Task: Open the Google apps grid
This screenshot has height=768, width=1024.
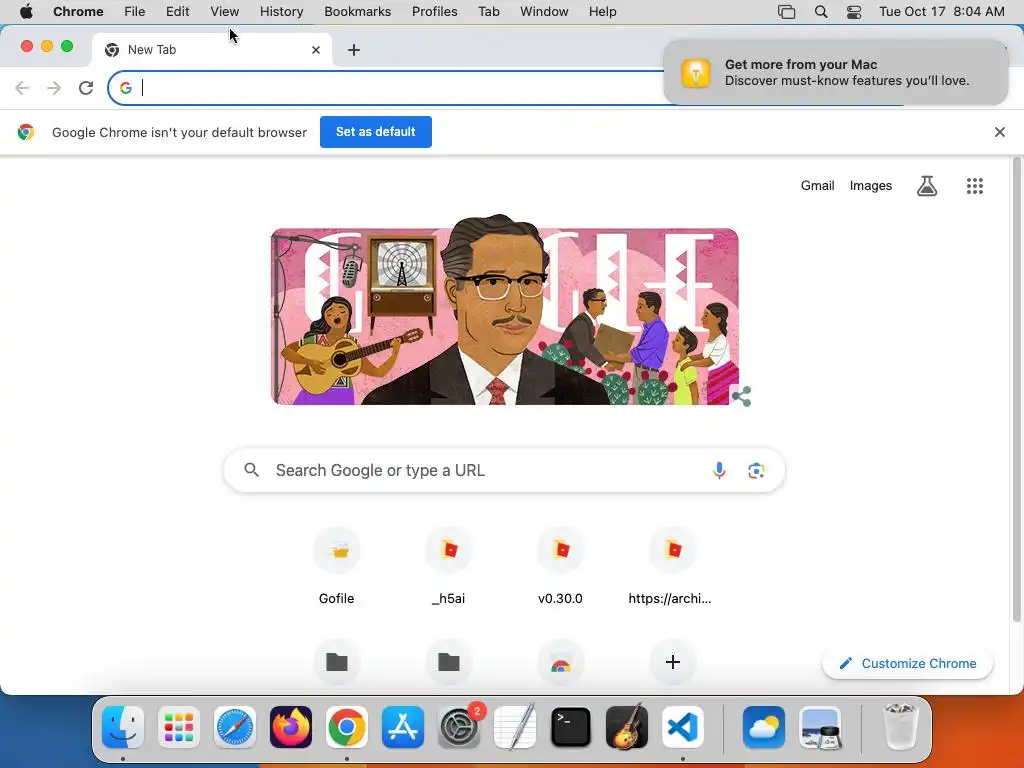Action: [x=974, y=186]
